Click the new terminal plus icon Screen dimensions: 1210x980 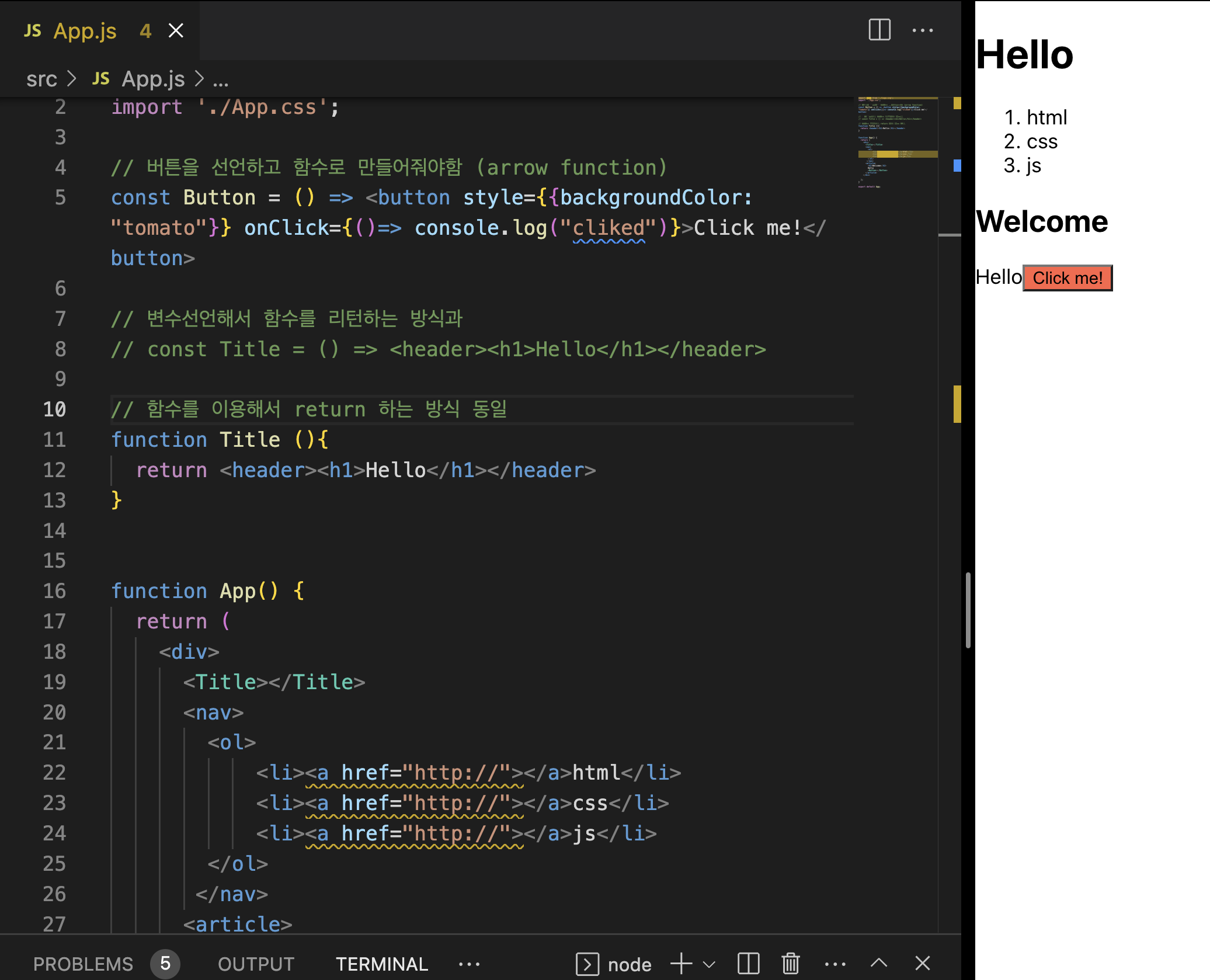[x=681, y=964]
